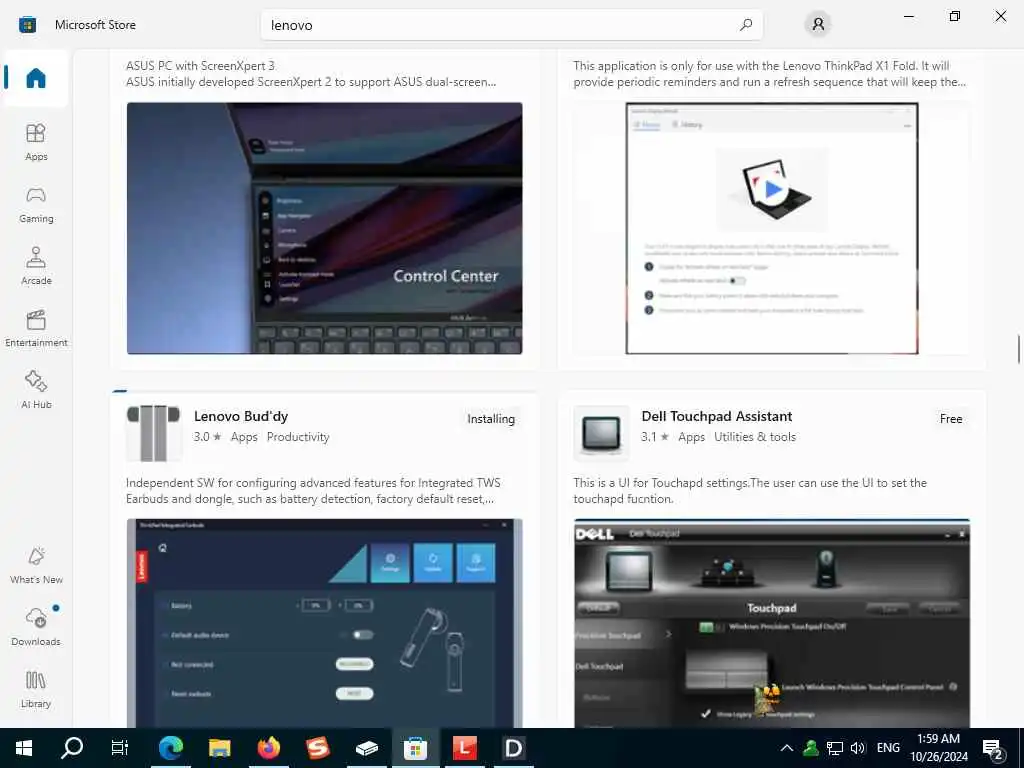Open the Gaming section
This screenshot has height=768, width=1024.
tap(36, 204)
